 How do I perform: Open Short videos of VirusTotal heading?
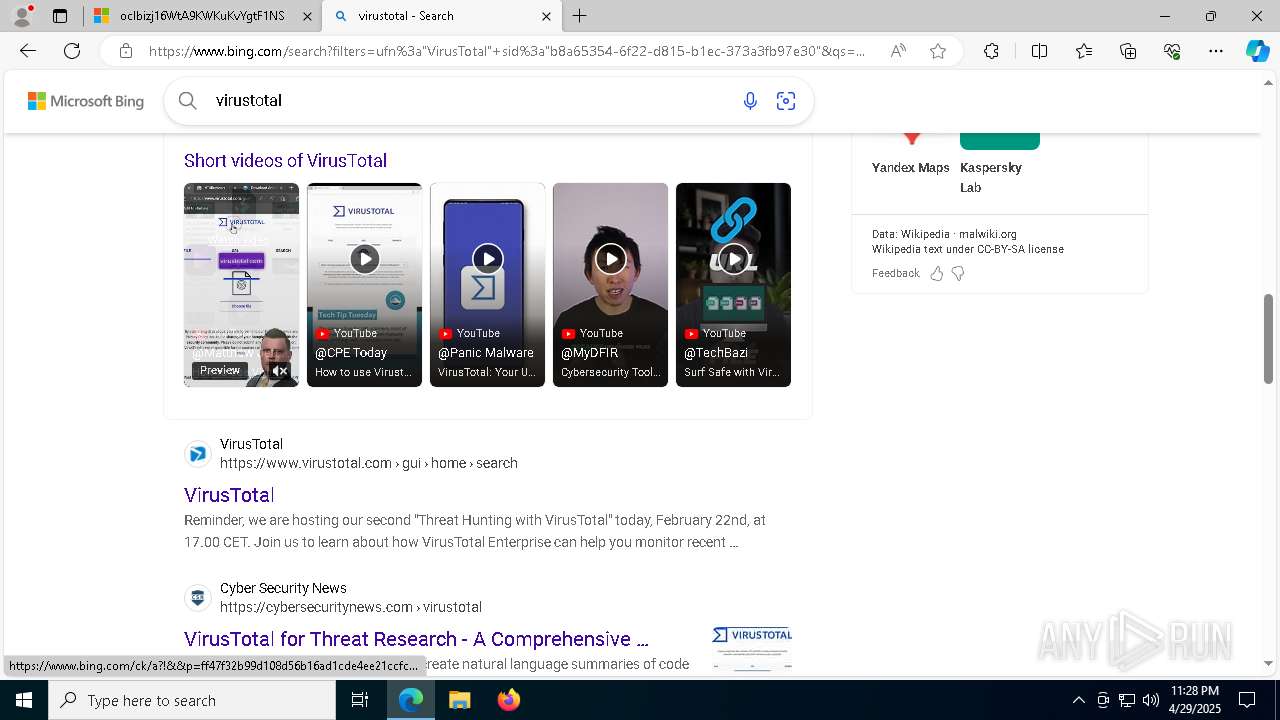point(285,161)
